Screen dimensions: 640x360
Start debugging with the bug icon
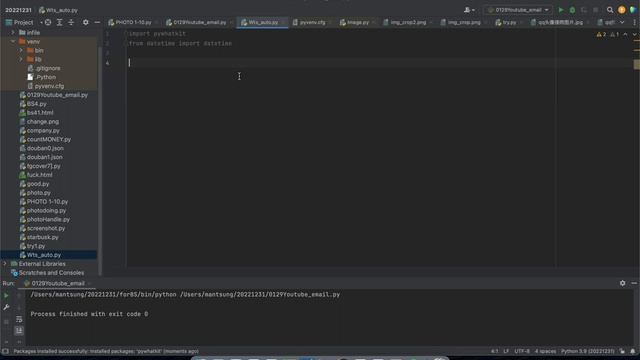(x=572, y=10)
